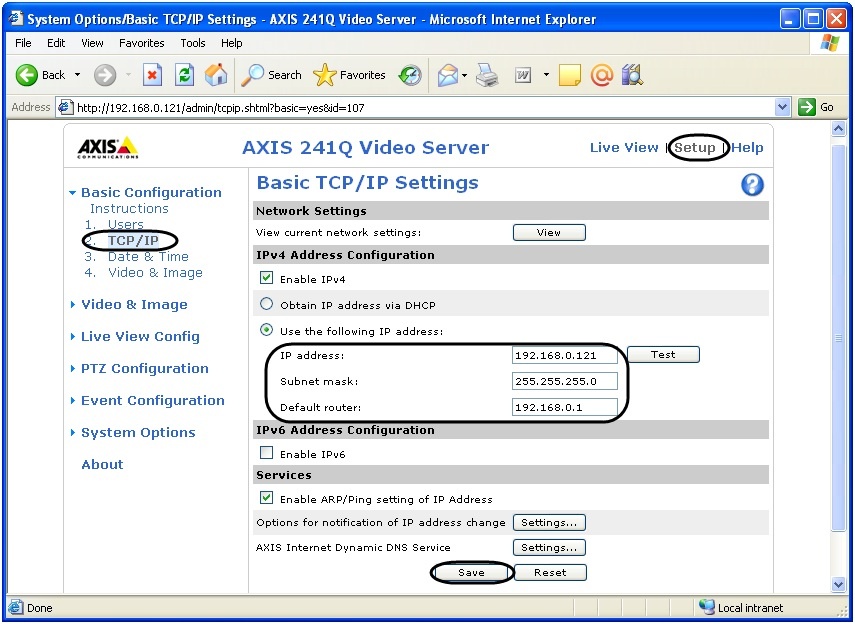The image size is (855, 624).
Task: Click the Print toolbar icon
Action: click(x=487, y=75)
